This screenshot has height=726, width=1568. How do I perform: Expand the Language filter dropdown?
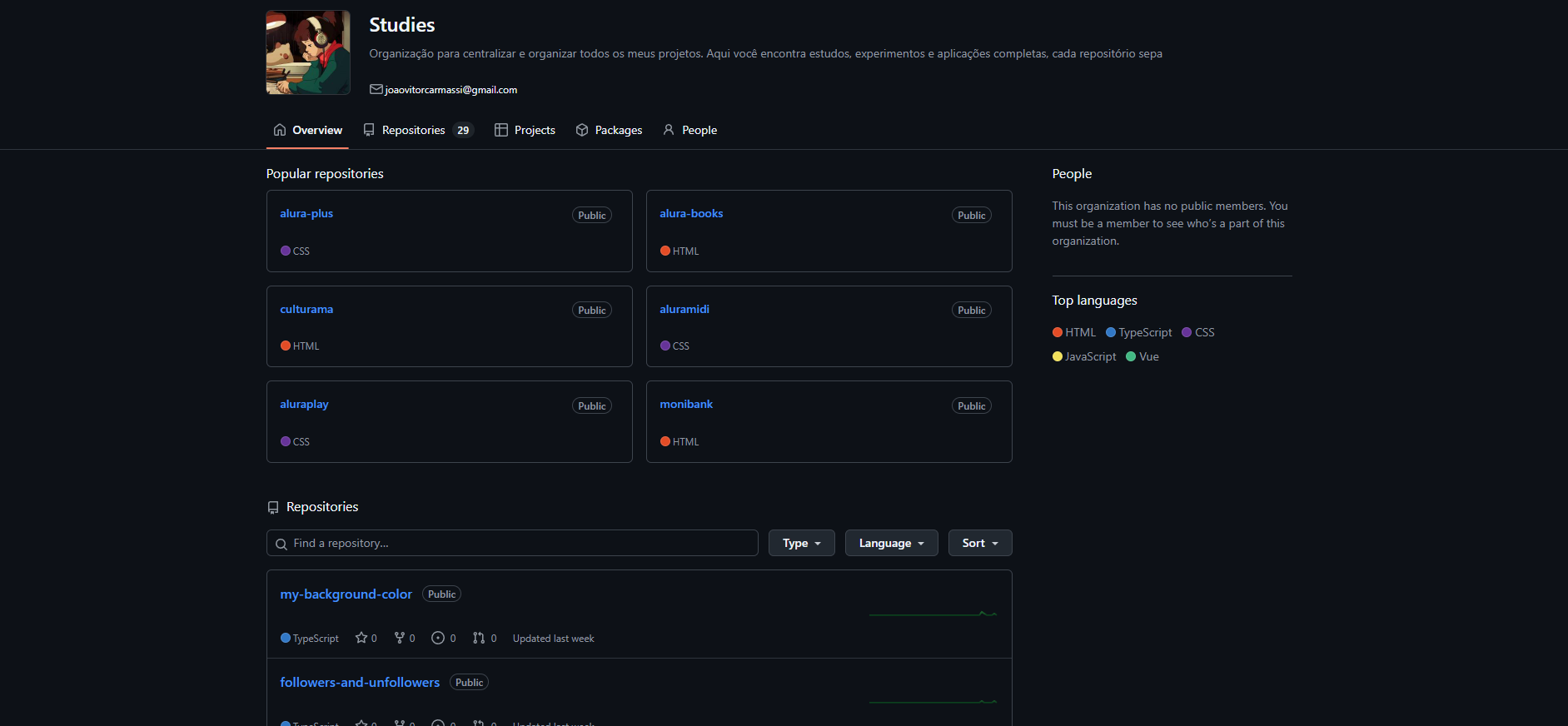coord(891,543)
